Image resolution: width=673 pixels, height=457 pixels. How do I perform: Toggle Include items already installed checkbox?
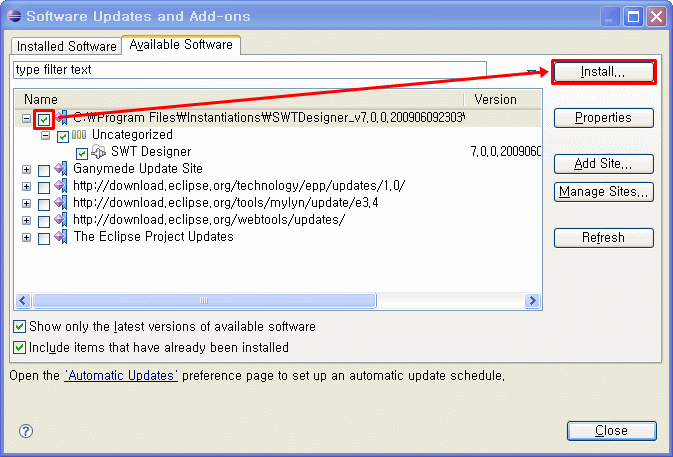pyautogui.click(x=19, y=347)
